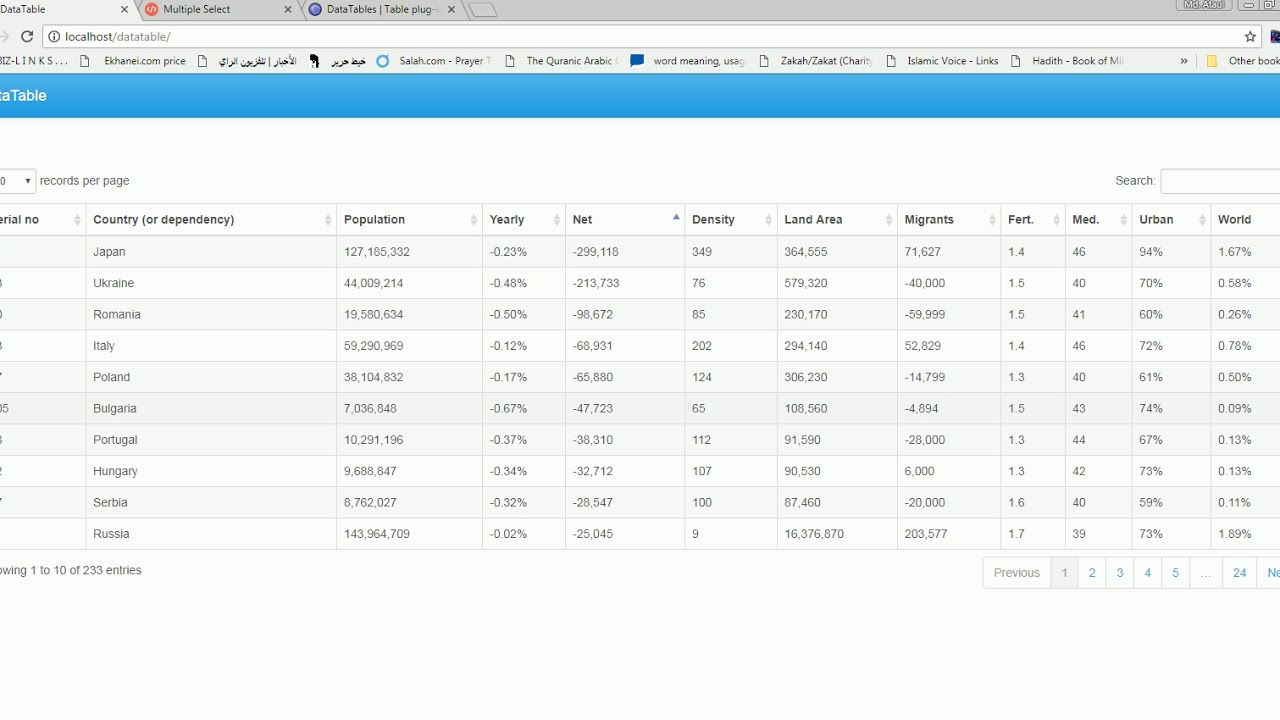
Task: Bookmark this page with the star icon
Action: click(1250, 36)
